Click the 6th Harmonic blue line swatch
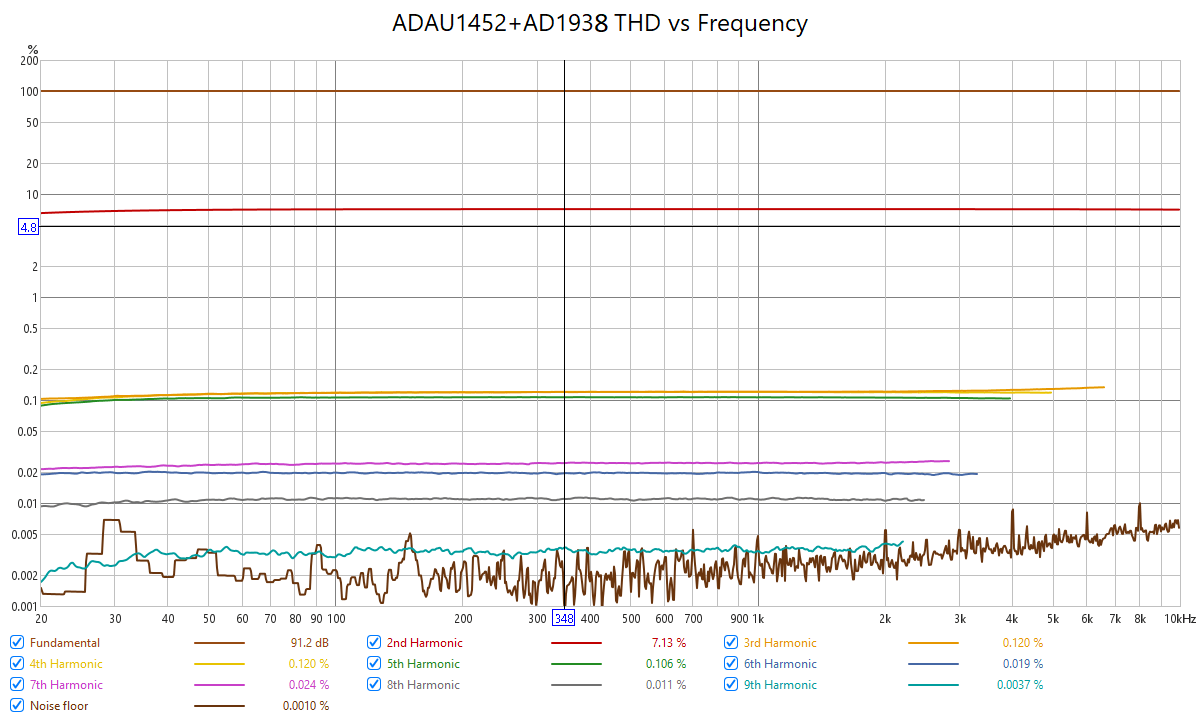1200x717 pixels. click(933, 664)
